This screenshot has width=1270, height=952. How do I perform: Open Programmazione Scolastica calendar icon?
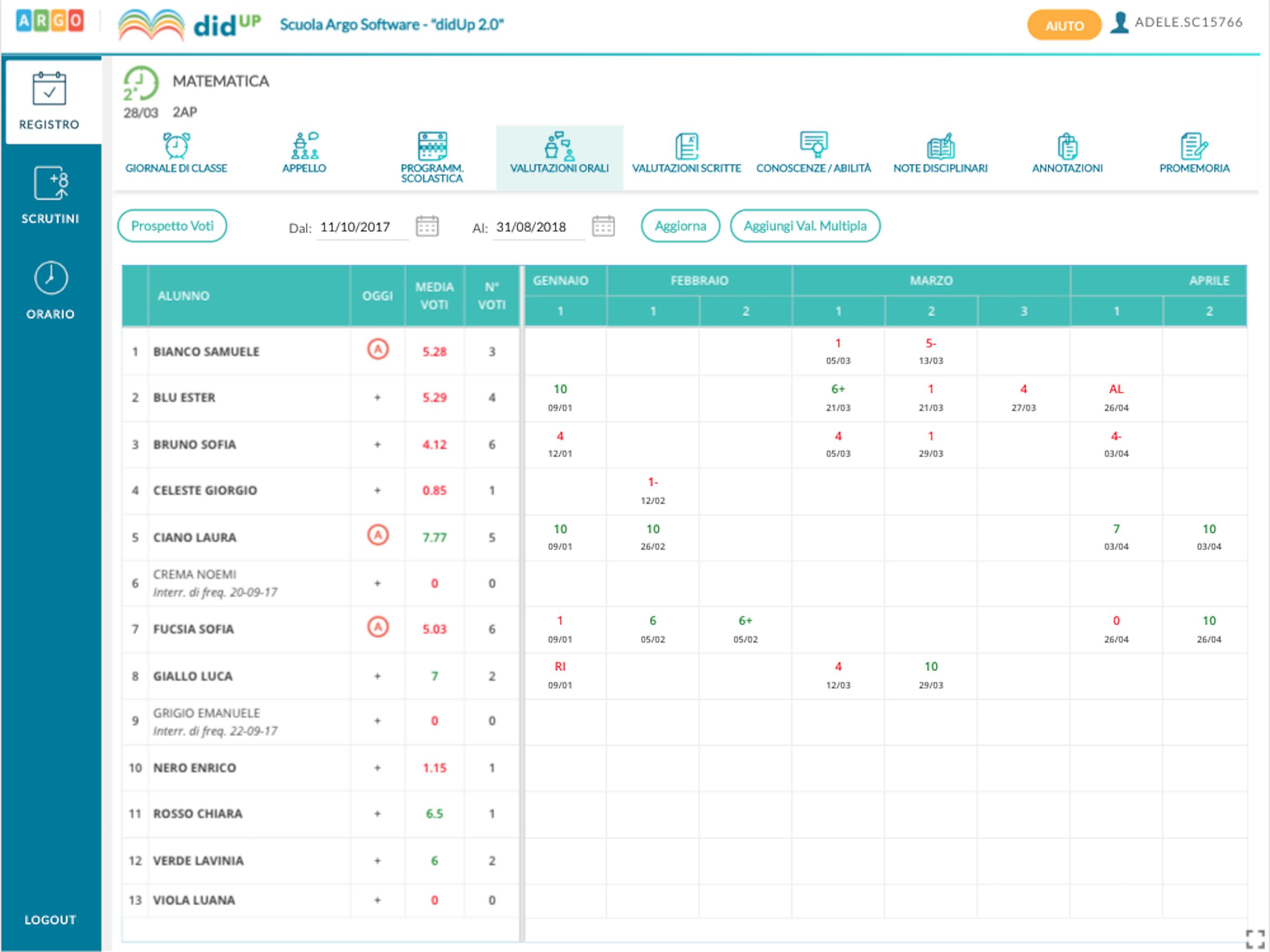pyautogui.click(x=432, y=146)
